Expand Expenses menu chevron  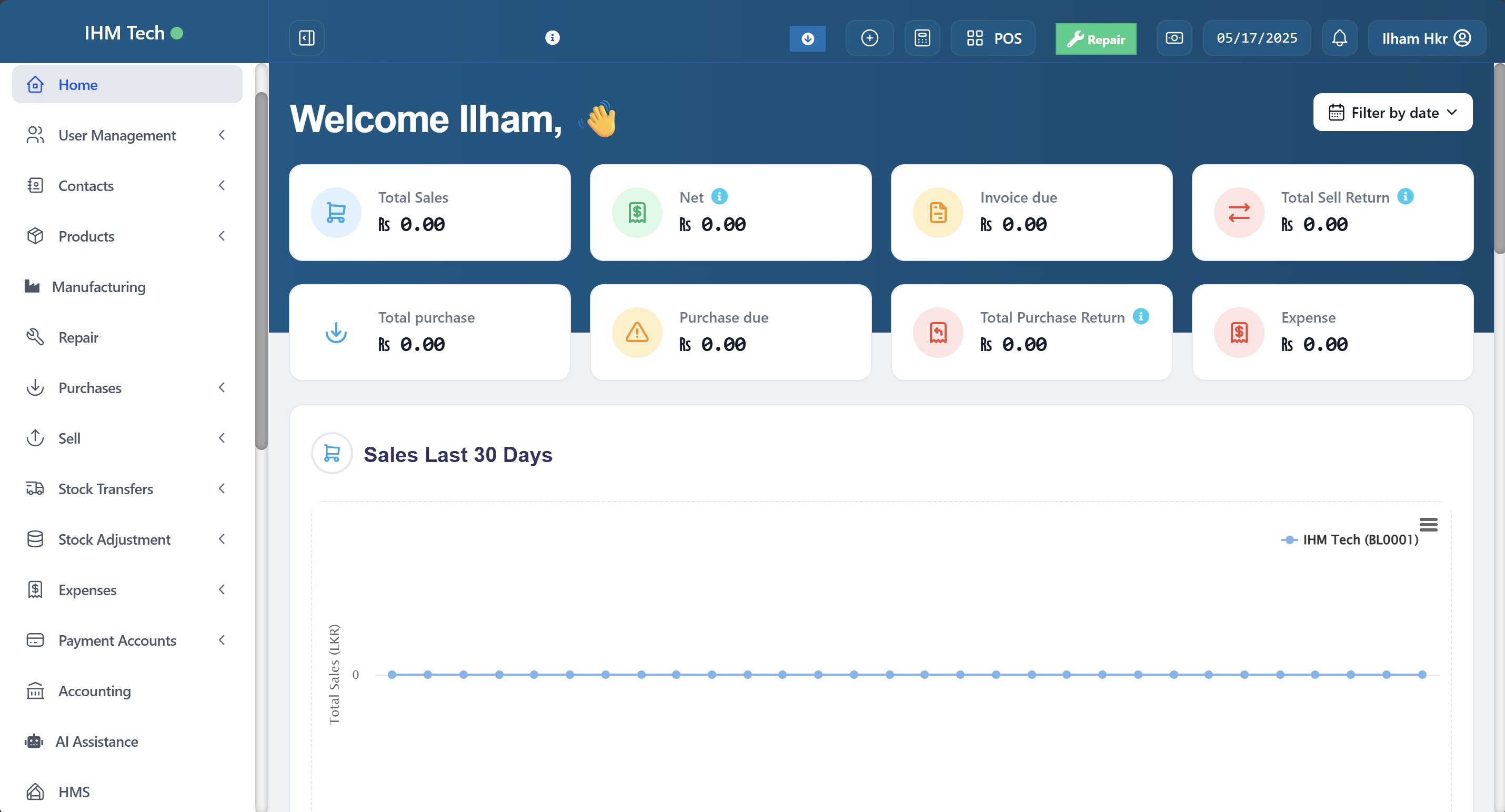tap(222, 590)
